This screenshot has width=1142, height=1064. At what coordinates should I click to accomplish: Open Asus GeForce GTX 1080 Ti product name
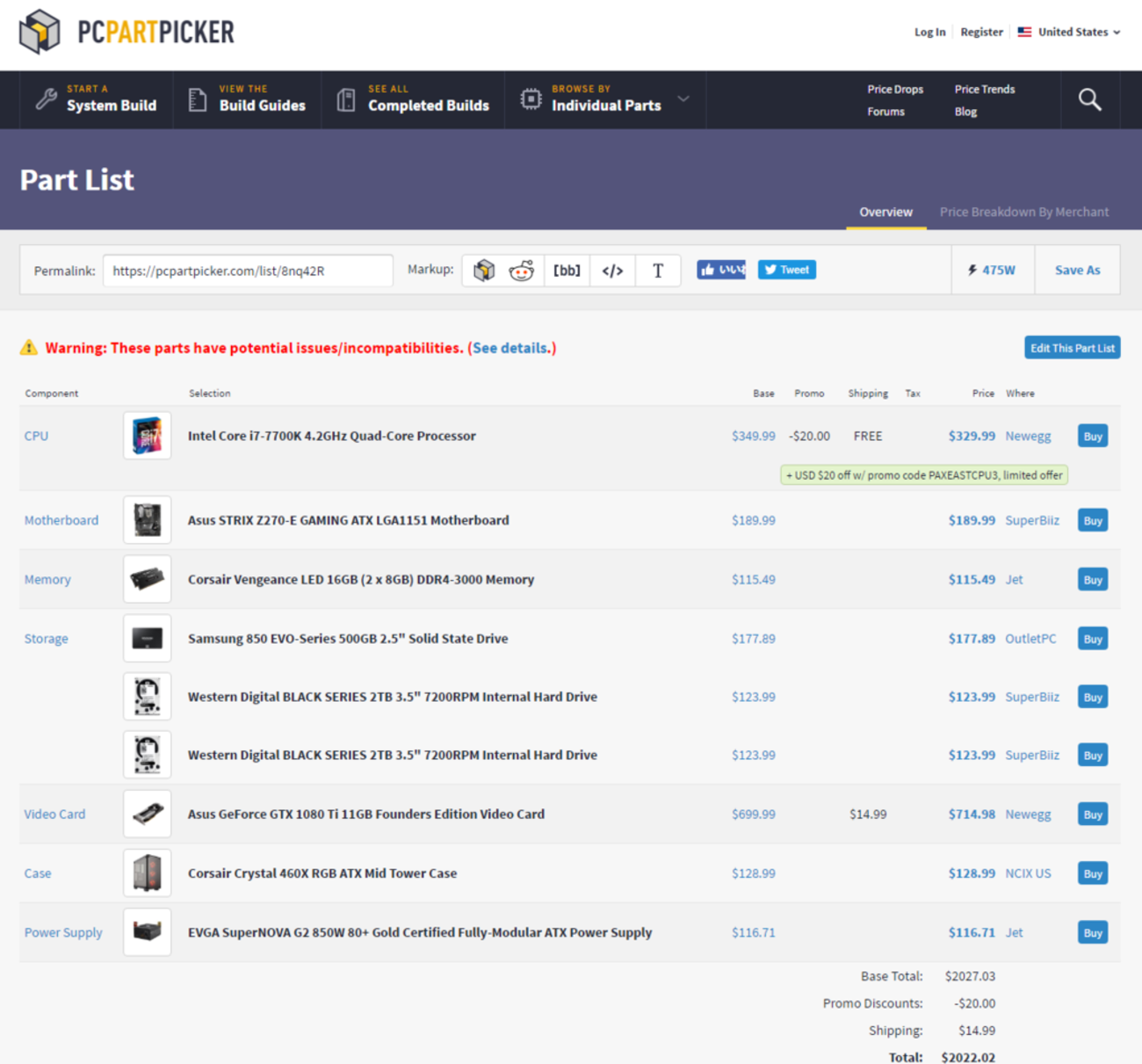click(366, 814)
